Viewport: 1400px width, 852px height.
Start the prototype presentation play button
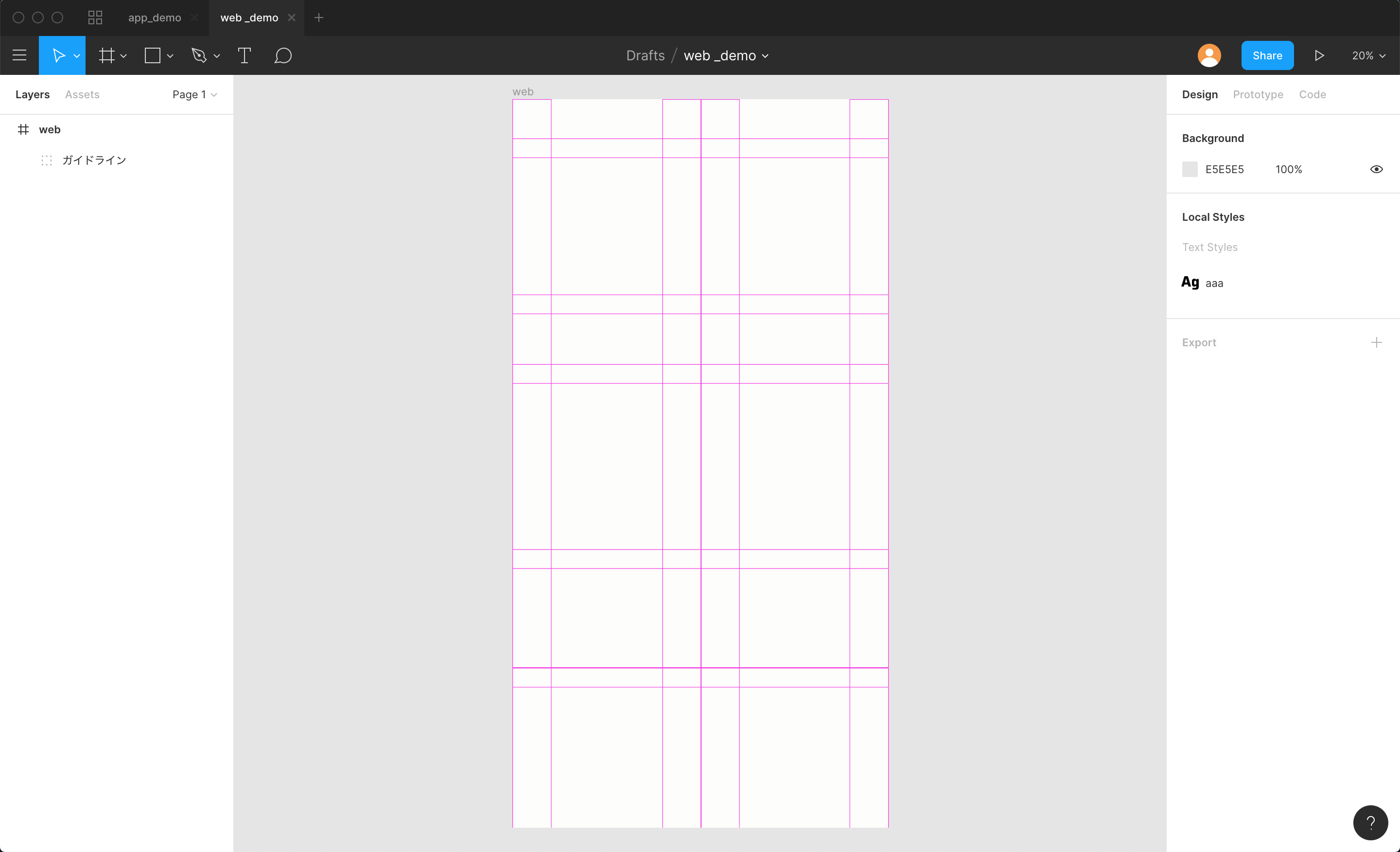click(x=1319, y=55)
